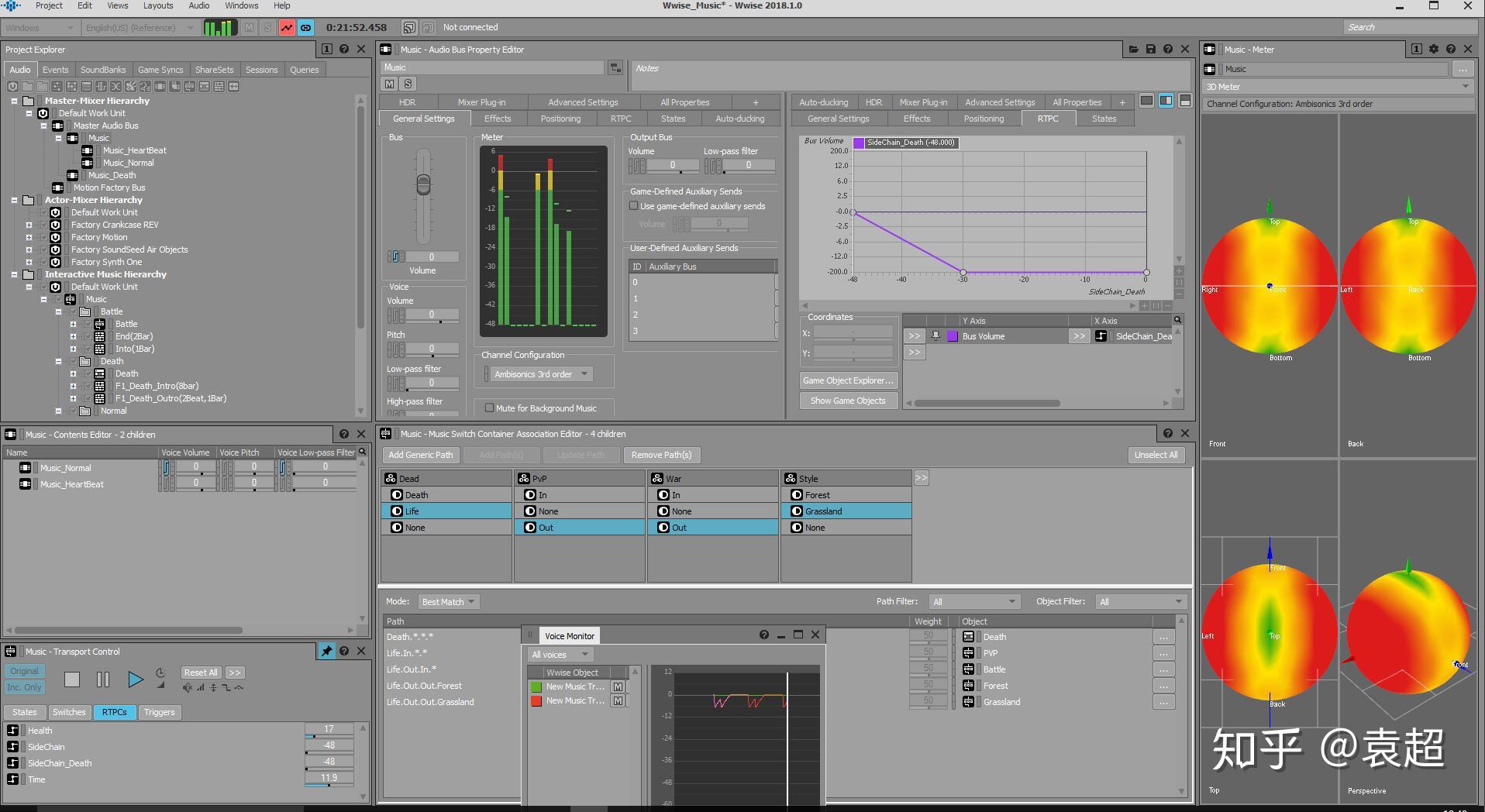Open the 3D Meter type dropdown

1338,87
